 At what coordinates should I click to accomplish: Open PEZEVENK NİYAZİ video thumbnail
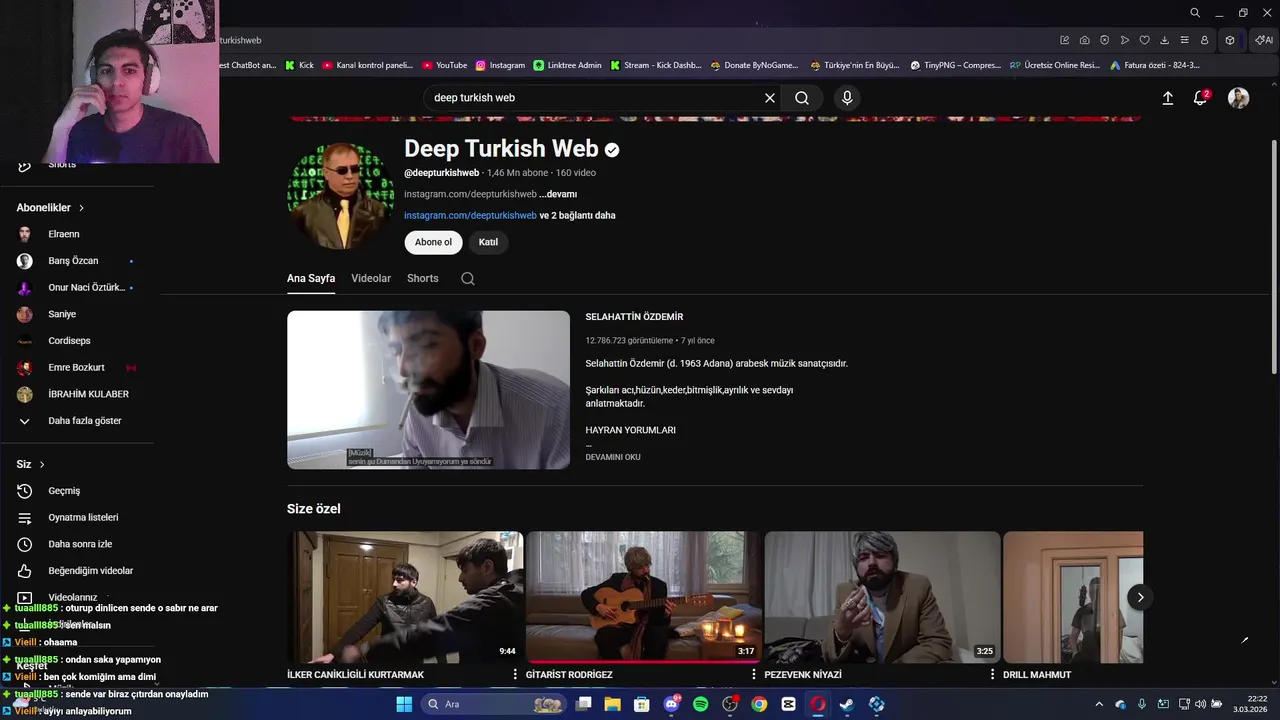pyautogui.click(x=882, y=597)
